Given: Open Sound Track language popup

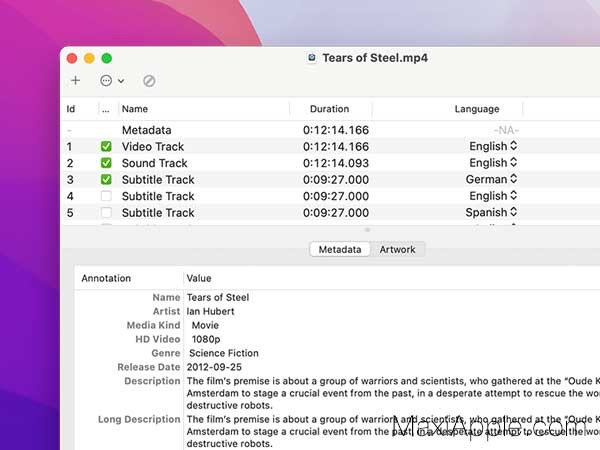Looking at the screenshot, I should pyautogui.click(x=493, y=163).
